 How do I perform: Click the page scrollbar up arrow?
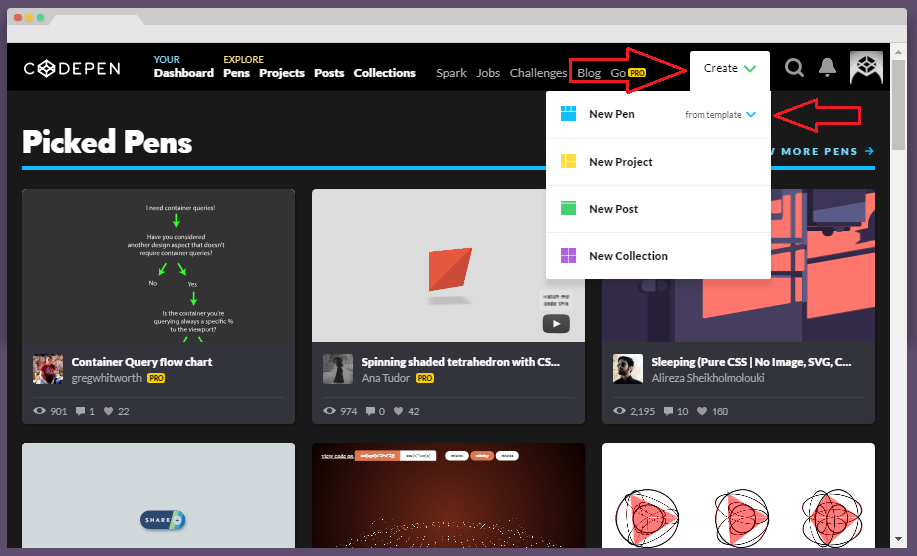pos(899,52)
